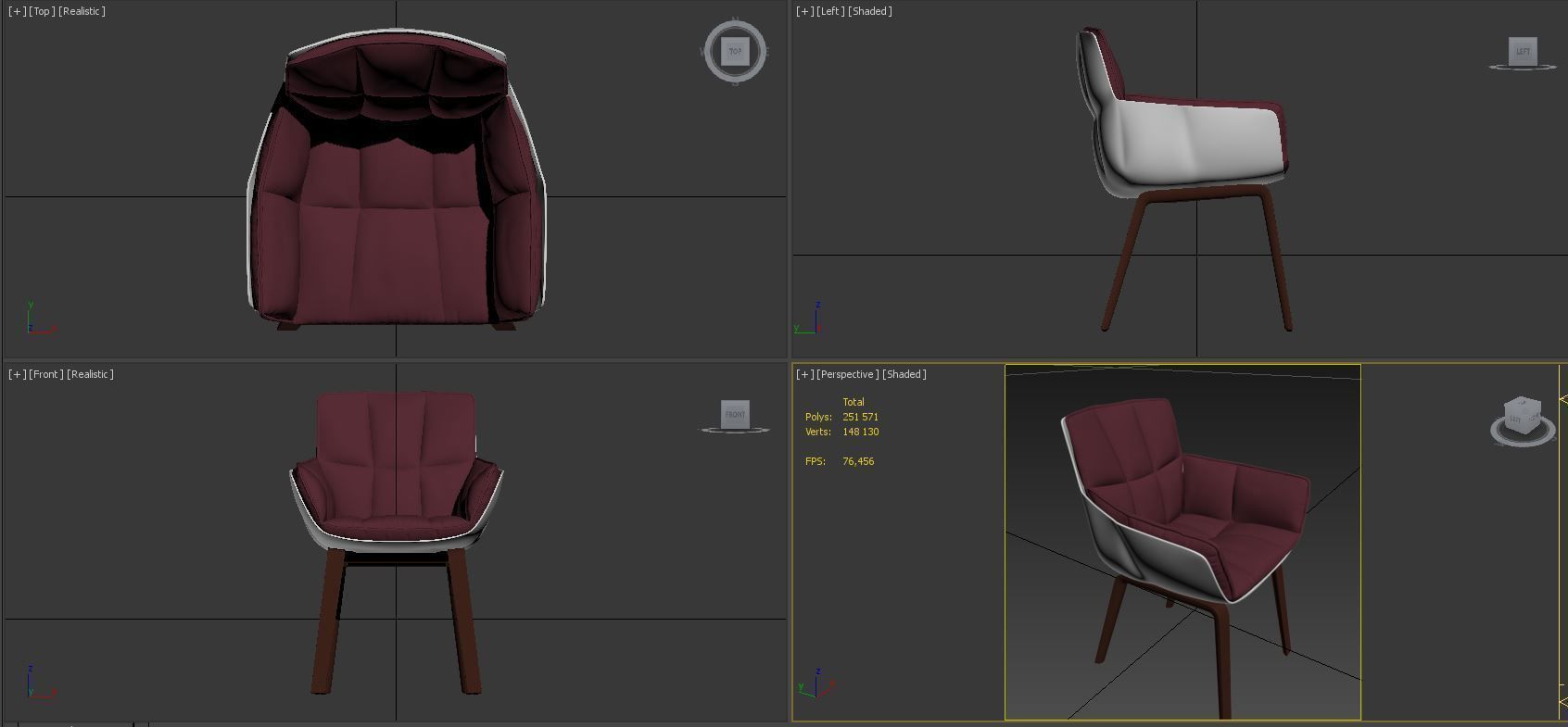Open the [Shaded] menu in the Left viewport

[870, 11]
